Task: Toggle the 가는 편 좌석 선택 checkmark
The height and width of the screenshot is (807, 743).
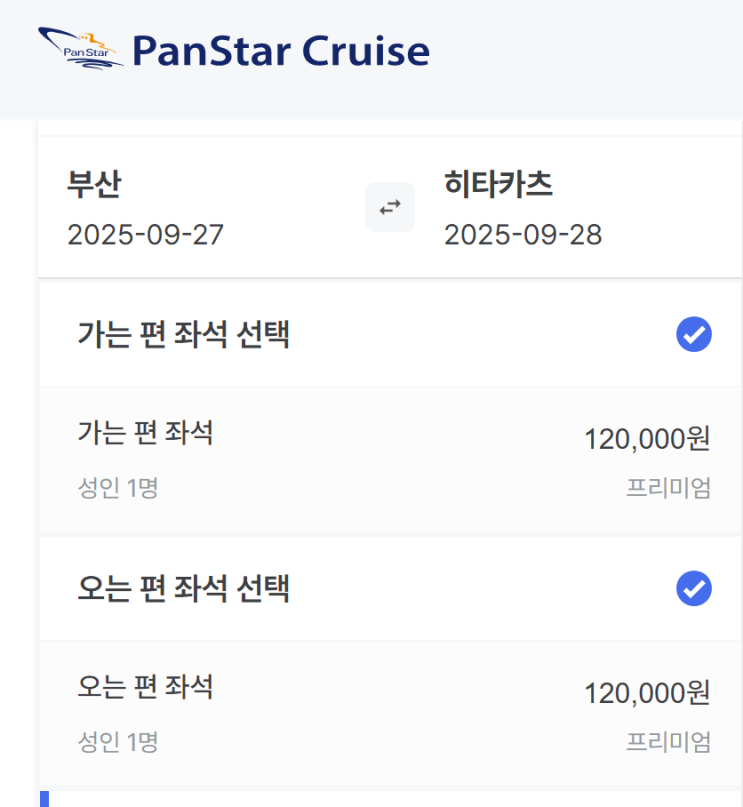Action: [693, 335]
